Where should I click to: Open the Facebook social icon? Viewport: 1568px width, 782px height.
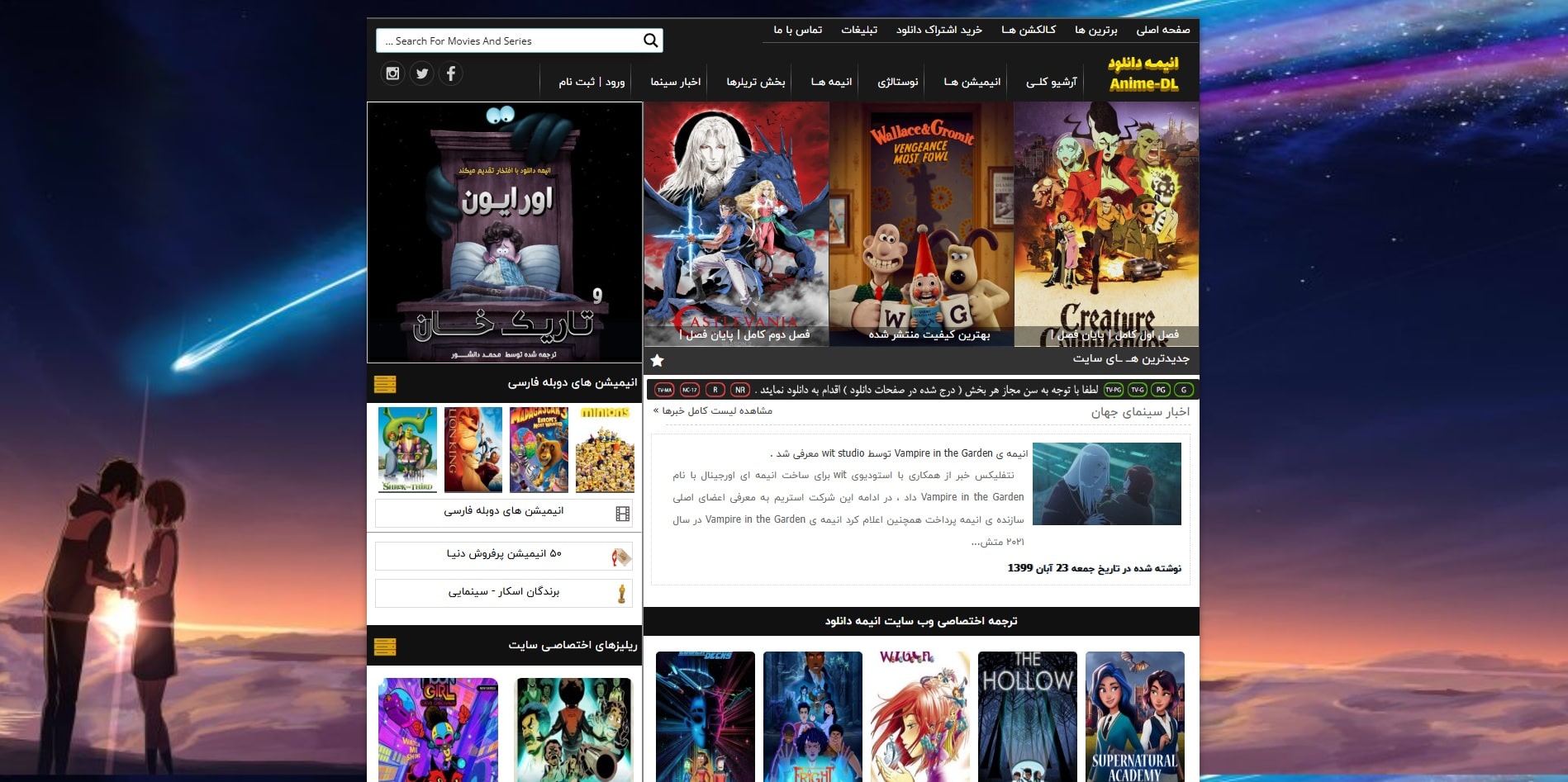click(450, 73)
